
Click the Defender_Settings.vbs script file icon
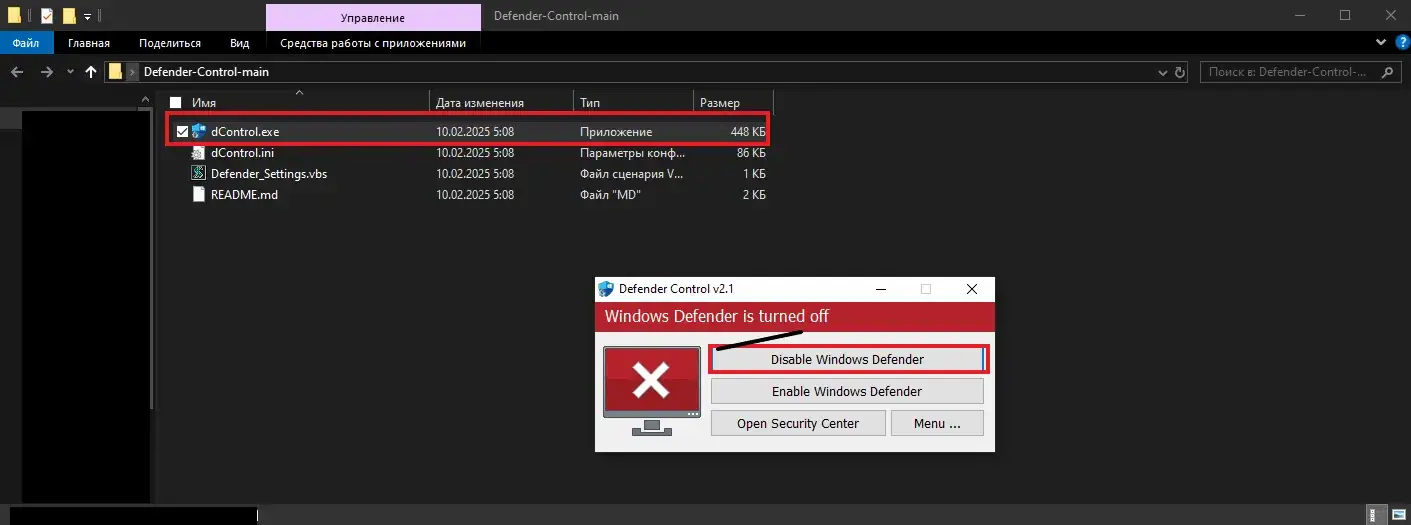click(199, 173)
